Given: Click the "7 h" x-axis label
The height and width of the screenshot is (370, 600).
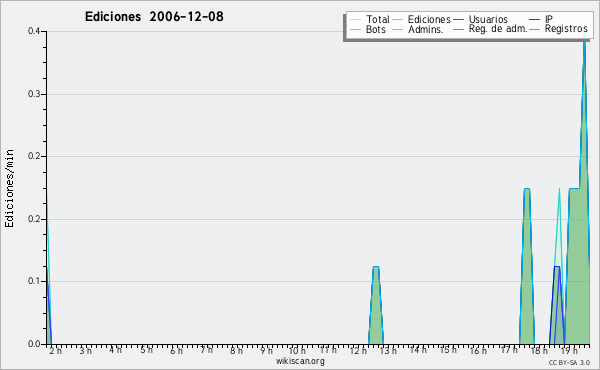Looking at the screenshot, I should 207,350.
